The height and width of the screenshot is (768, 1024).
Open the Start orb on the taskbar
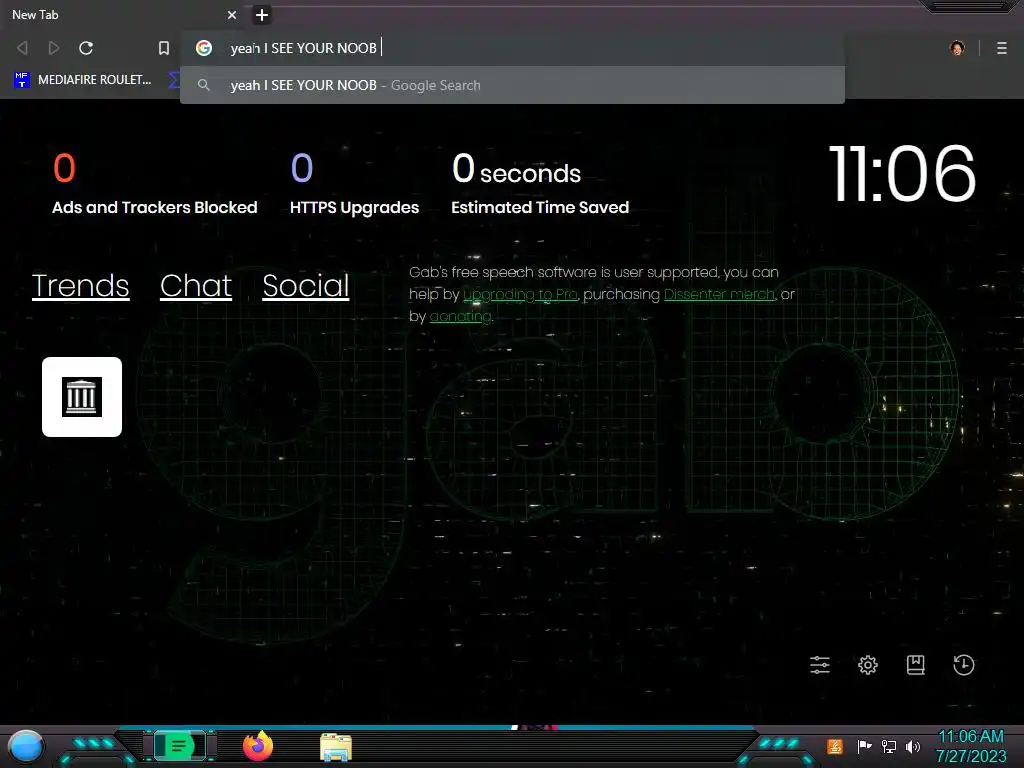tap(26, 746)
